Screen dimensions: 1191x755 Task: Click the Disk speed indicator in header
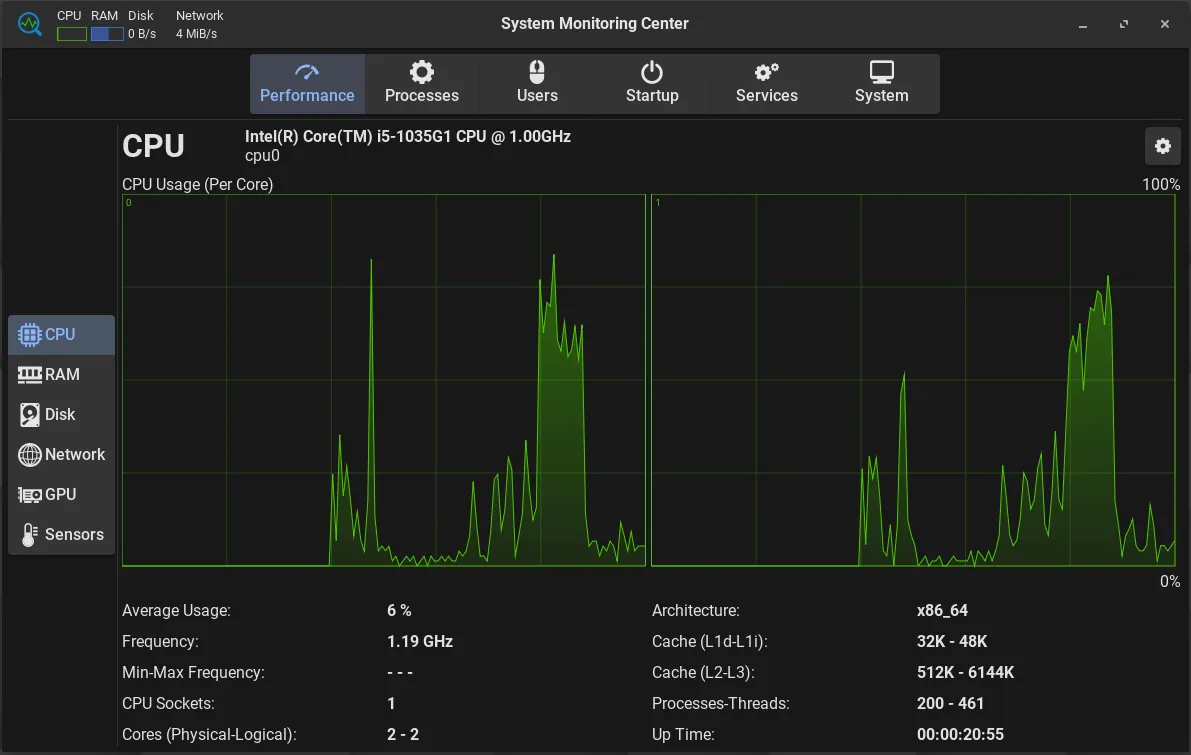142,34
